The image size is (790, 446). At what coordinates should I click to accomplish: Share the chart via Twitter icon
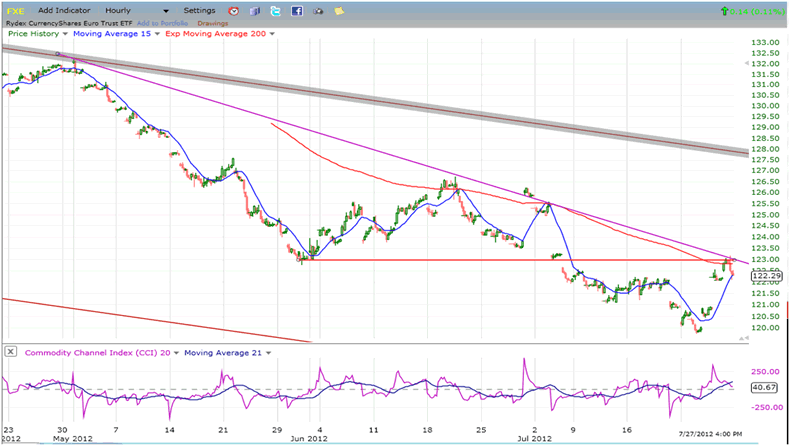click(275, 11)
